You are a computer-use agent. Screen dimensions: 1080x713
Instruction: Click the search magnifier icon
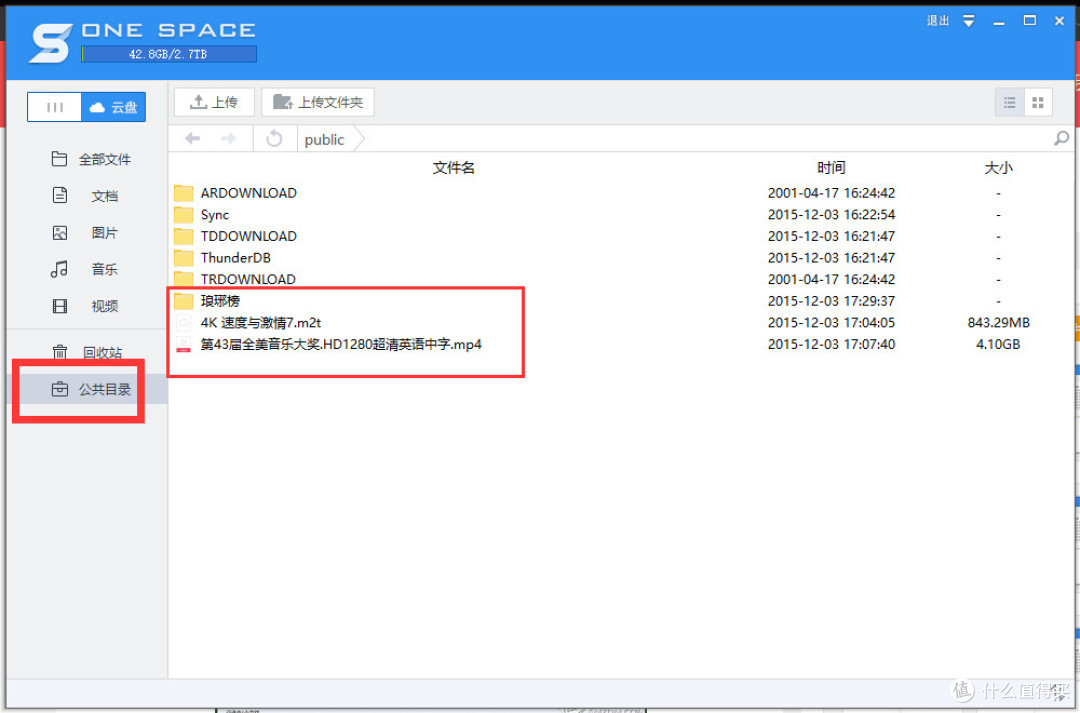click(1061, 138)
